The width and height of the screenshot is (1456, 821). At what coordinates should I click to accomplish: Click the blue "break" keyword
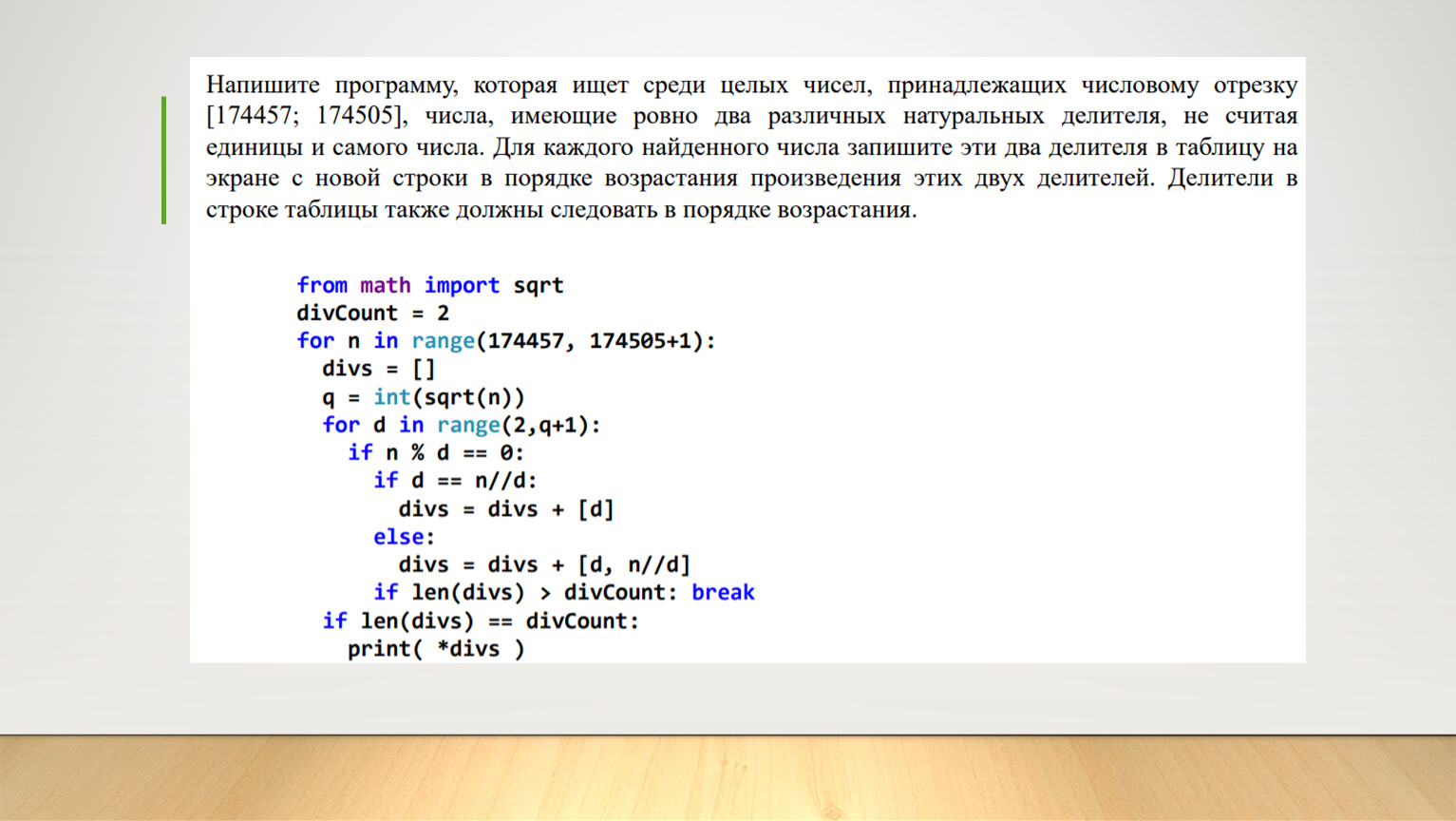(723, 592)
